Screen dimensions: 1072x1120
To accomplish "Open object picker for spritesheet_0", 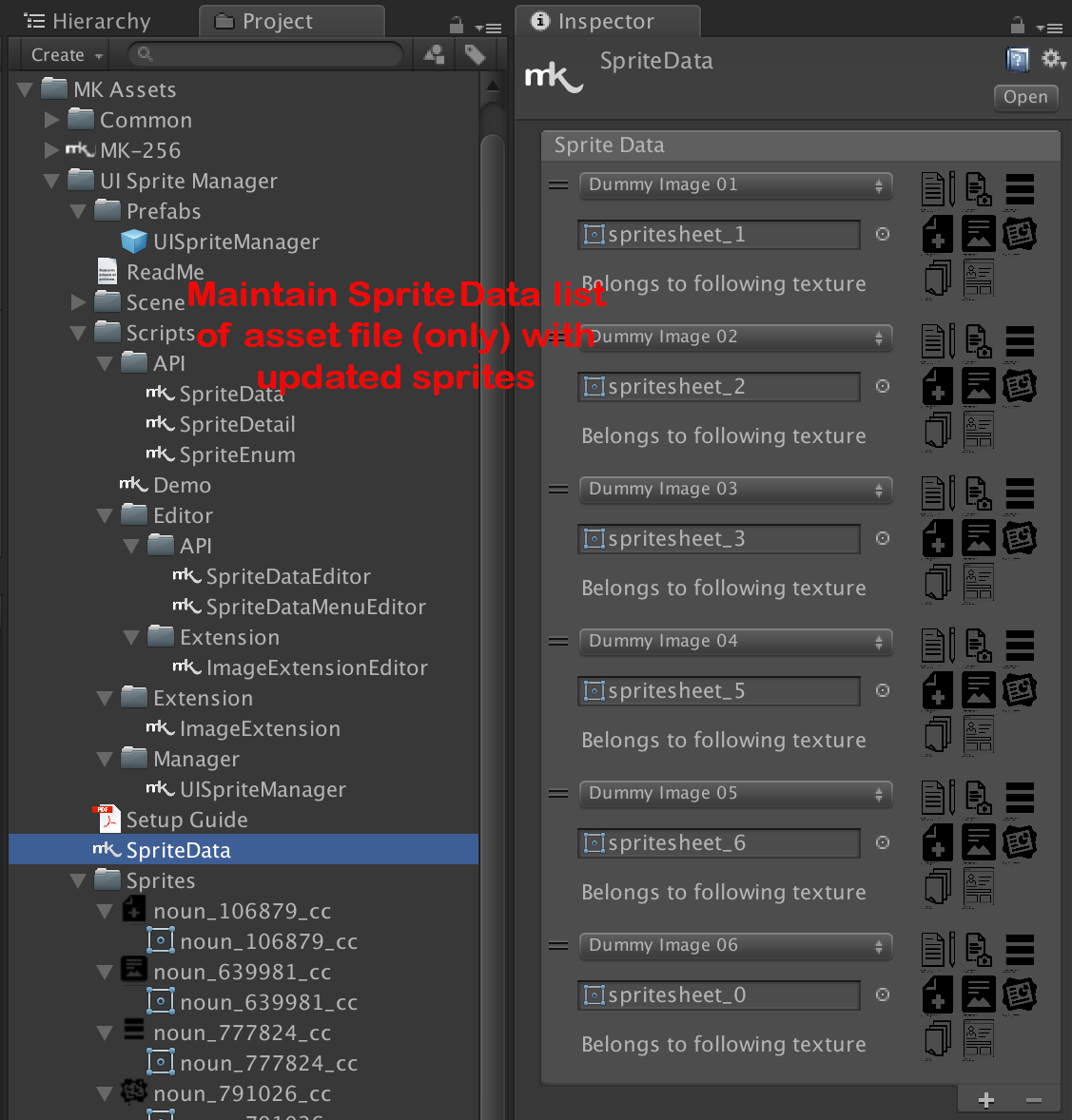I will [x=883, y=995].
